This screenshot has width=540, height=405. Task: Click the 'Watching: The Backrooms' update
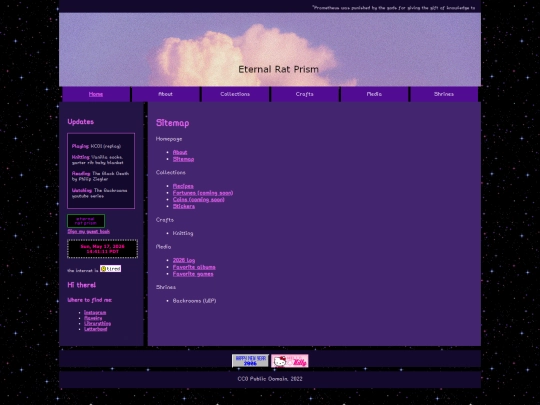pyautogui.click(x=100, y=193)
